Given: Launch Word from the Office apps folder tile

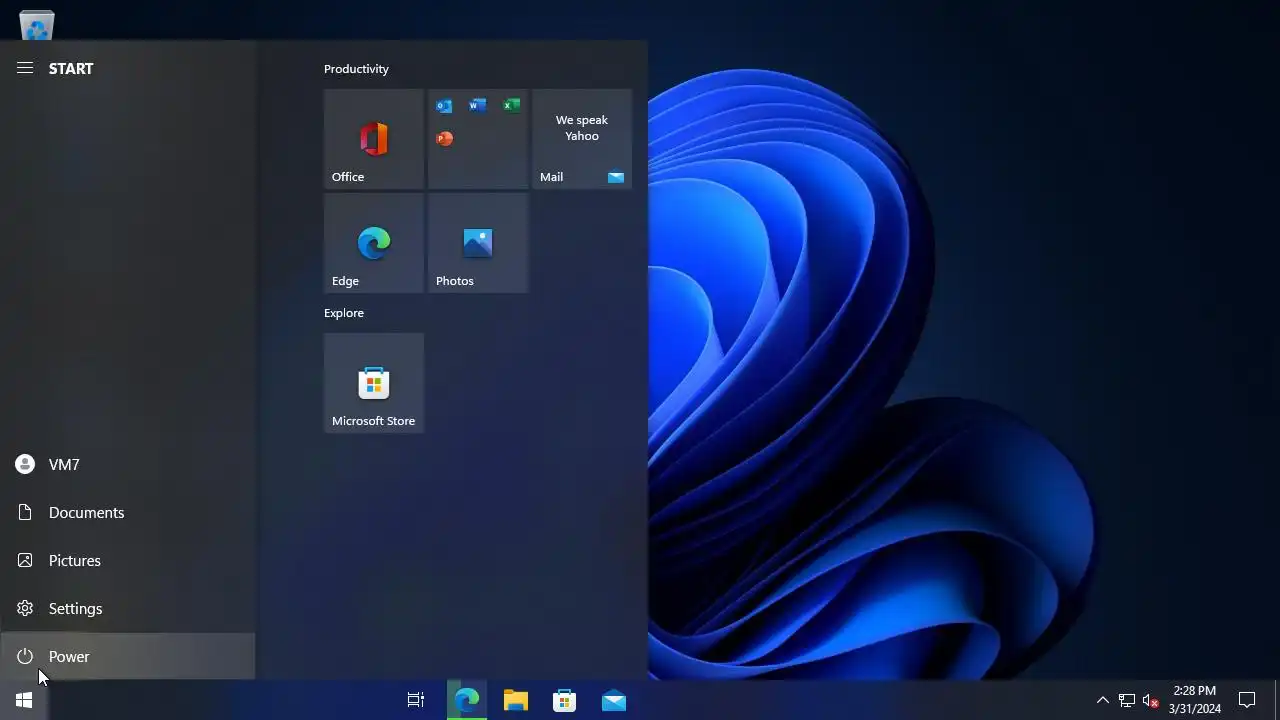Looking at the screenshot, I should (478, 106).
